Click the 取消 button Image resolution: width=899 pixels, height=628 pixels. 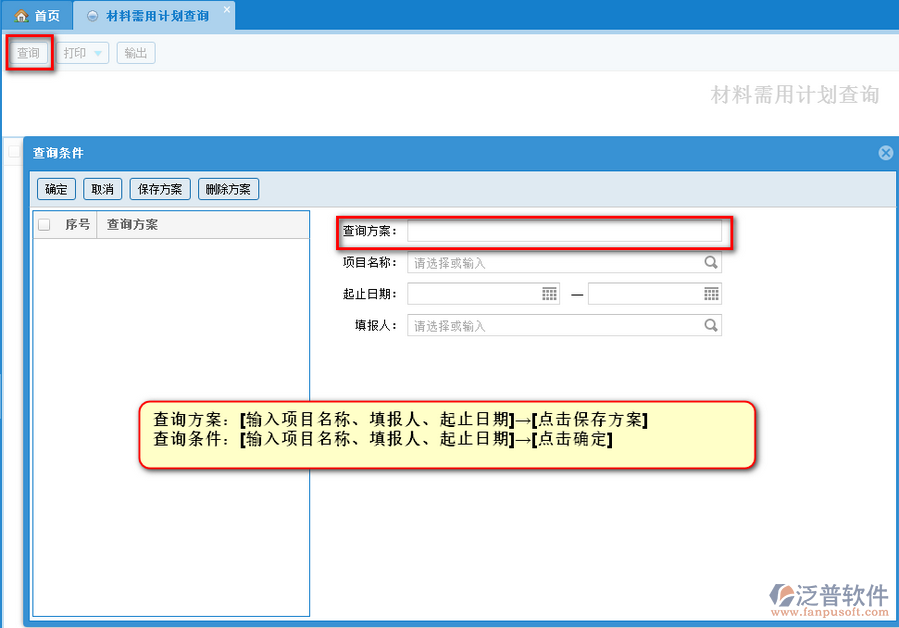coord(103,189)
